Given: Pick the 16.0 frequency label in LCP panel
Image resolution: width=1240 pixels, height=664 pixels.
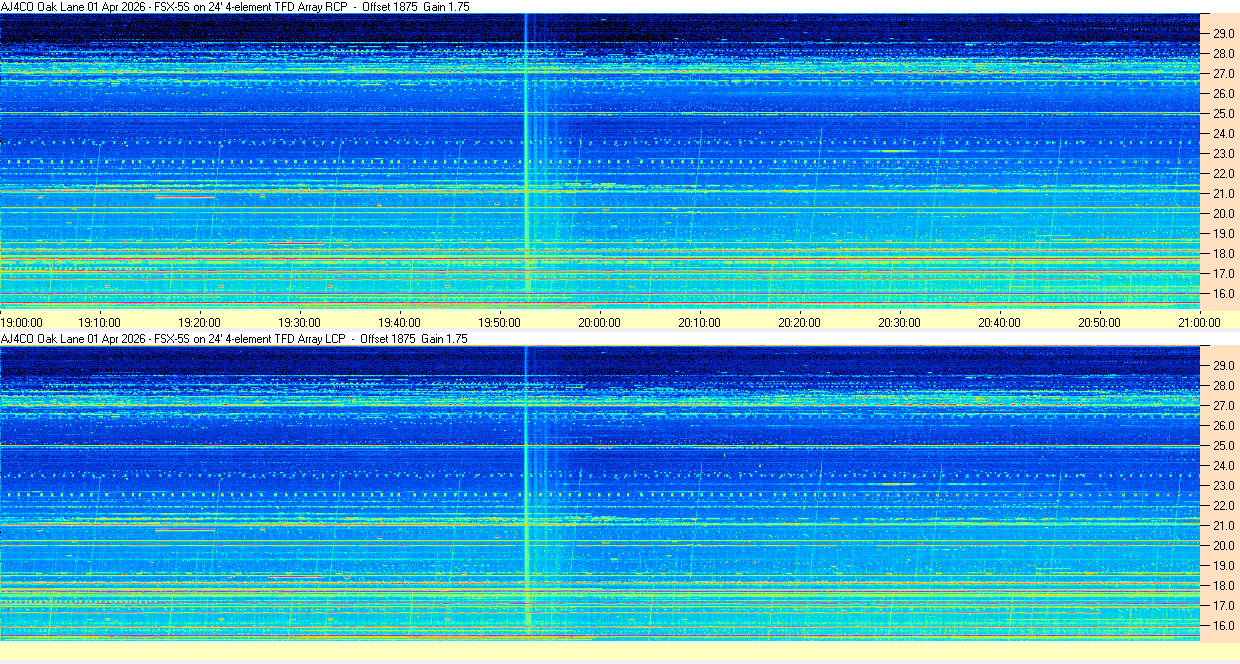Looking at the screenshot, I should point(1223,626).
